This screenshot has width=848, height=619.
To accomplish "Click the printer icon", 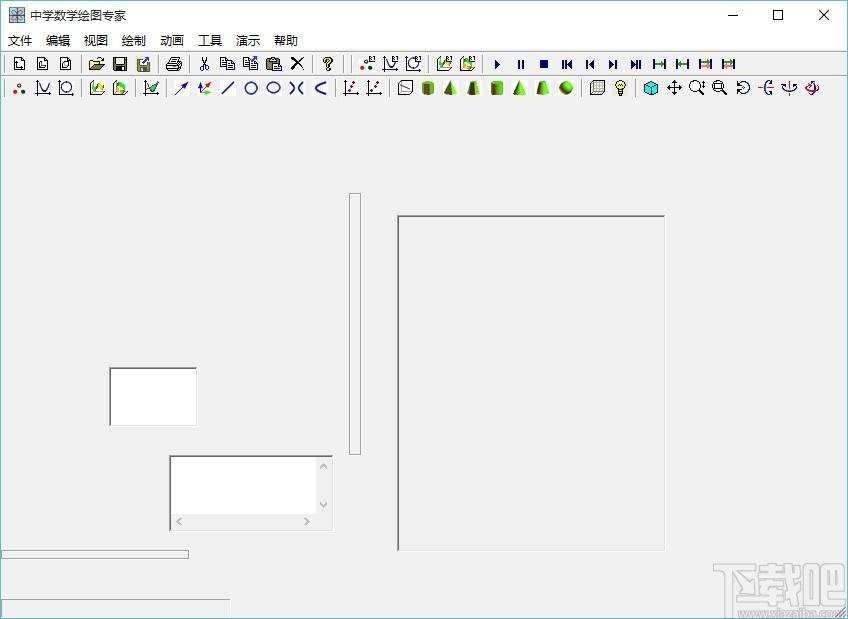I will (174, 64).
